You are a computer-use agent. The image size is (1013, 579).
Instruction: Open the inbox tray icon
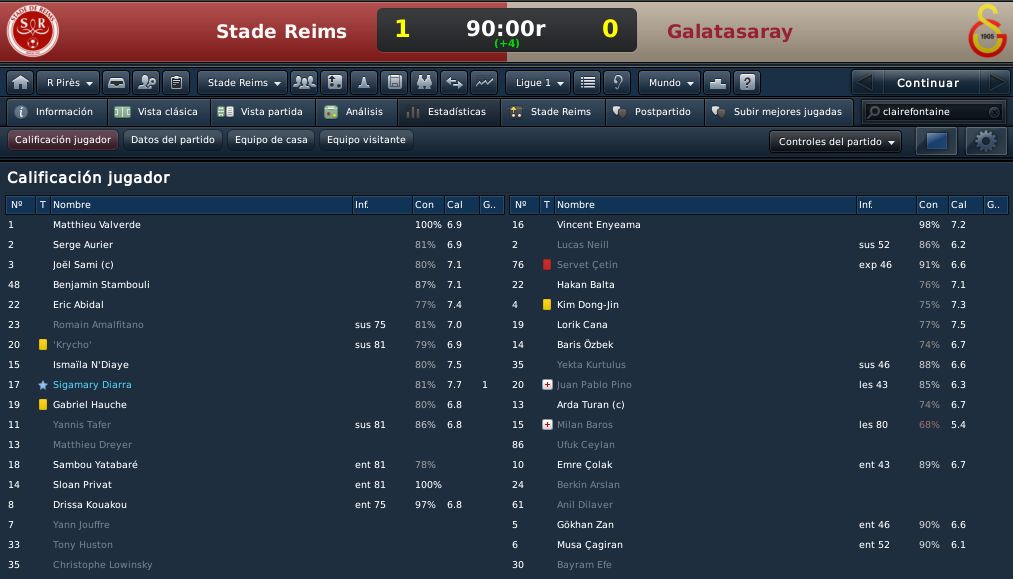[116, 83]
